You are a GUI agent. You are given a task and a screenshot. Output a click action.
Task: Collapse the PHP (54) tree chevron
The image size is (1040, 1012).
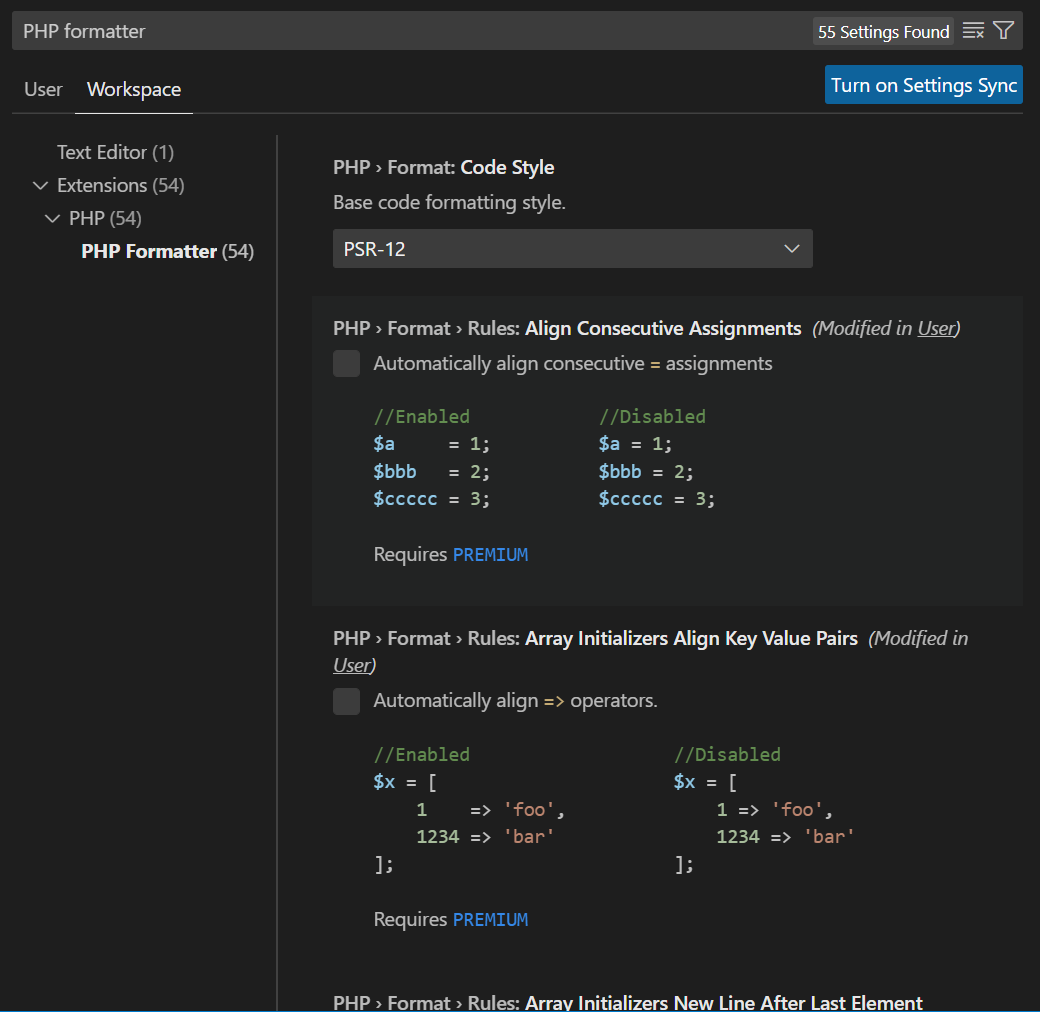coord(53,218)
